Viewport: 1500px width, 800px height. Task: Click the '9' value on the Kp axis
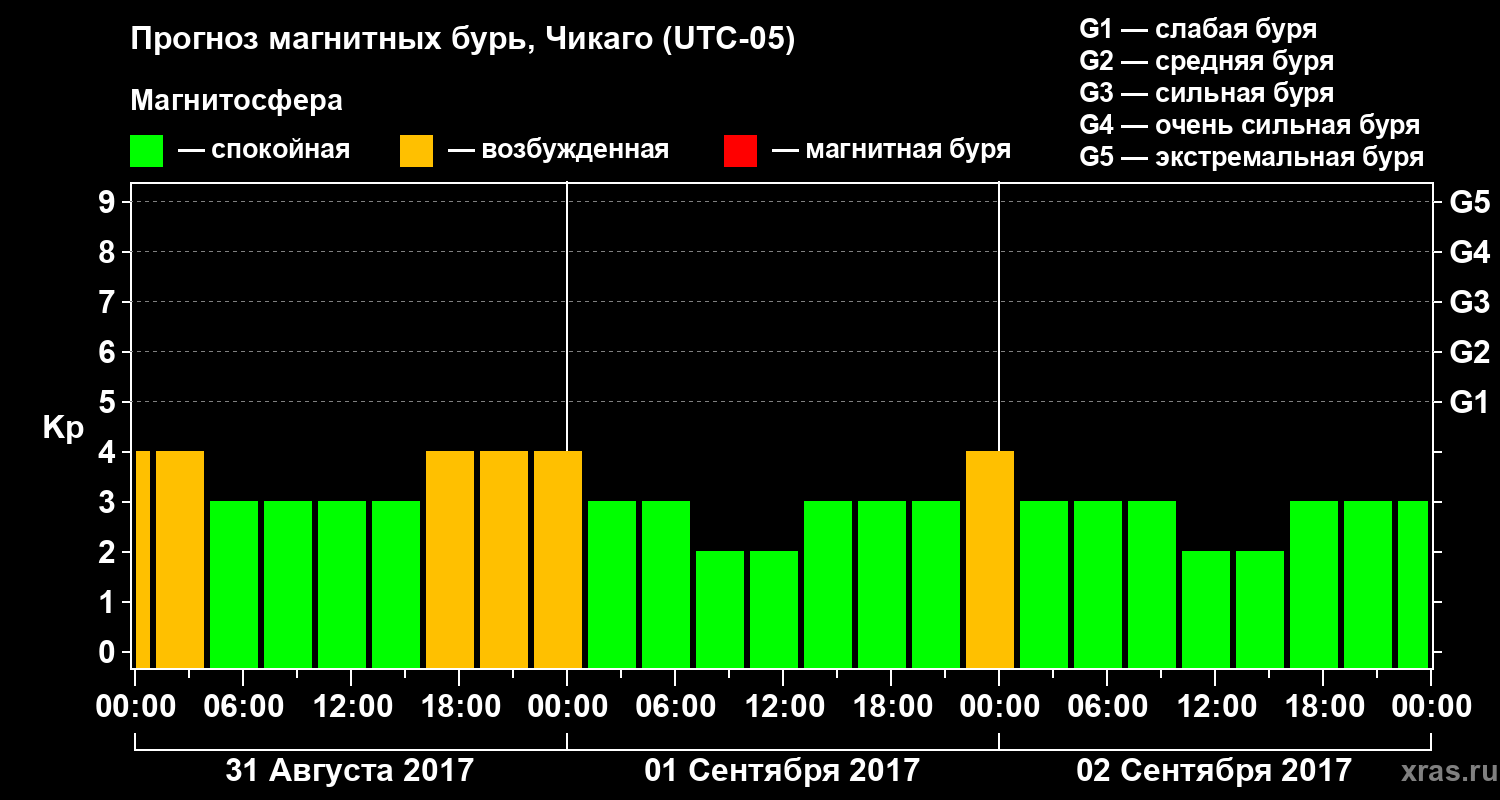(109, 202)
